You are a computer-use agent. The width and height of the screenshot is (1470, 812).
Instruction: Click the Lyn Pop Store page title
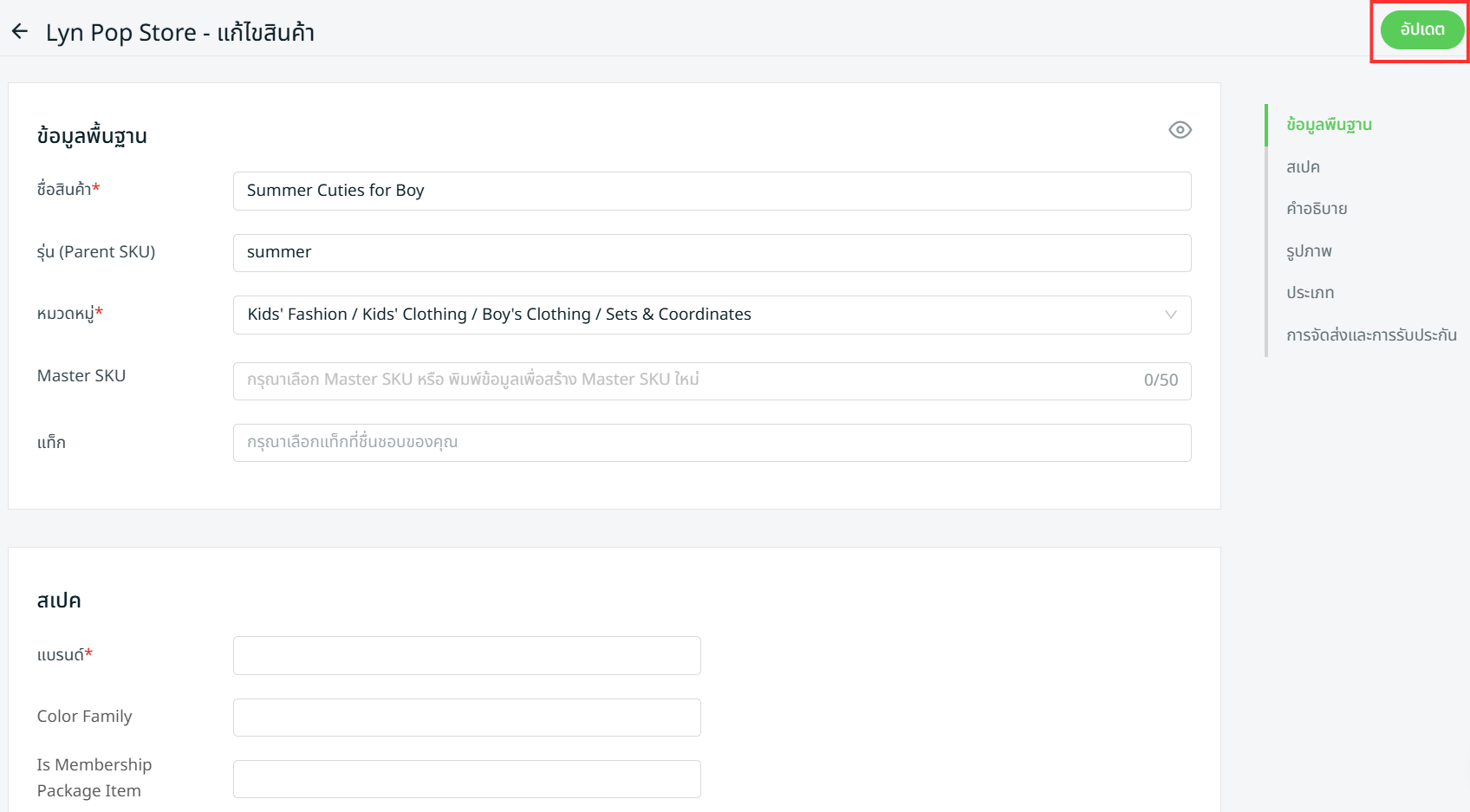point(180,33)
